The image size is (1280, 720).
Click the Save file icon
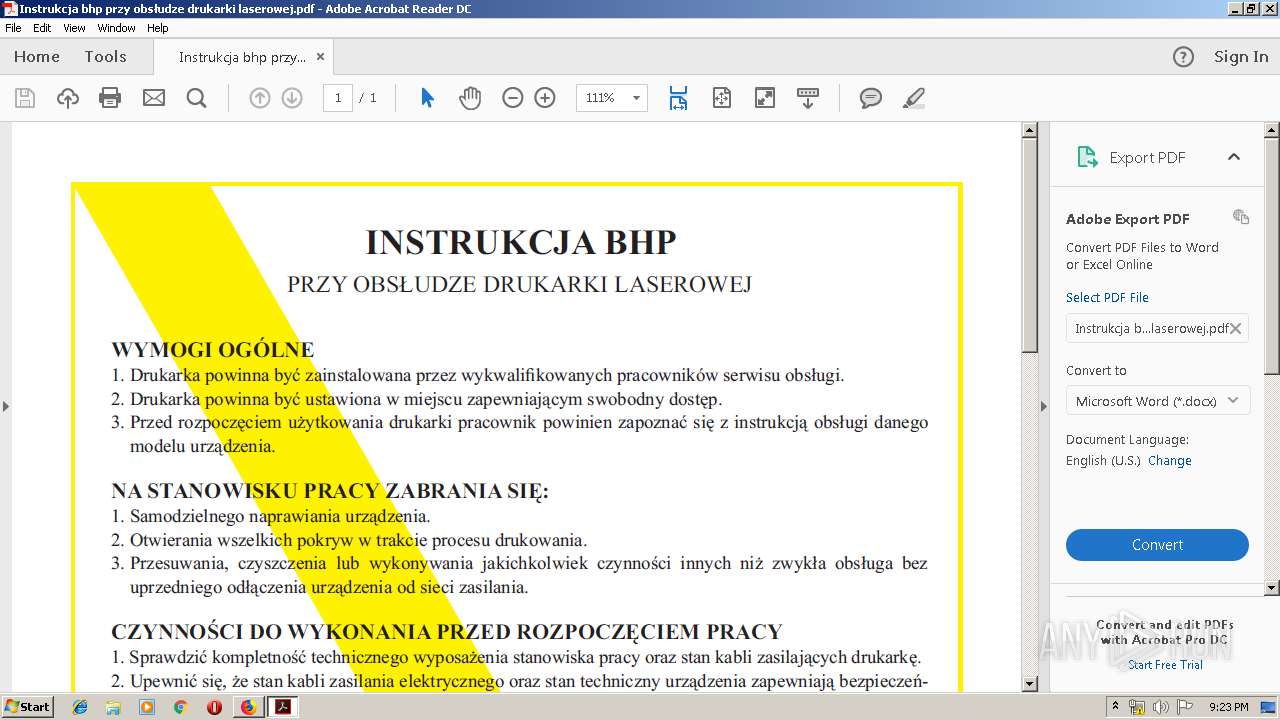tap(25, 98)
